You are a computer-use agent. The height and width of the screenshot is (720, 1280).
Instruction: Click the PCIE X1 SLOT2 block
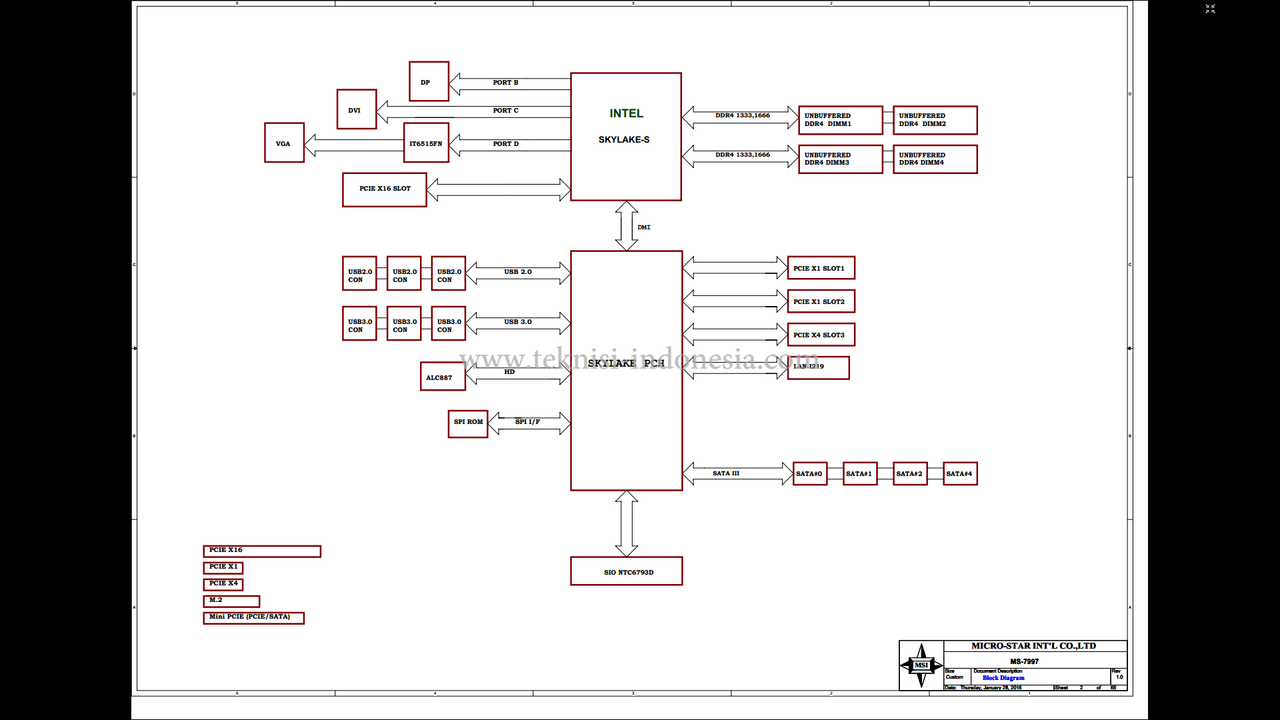821,301
